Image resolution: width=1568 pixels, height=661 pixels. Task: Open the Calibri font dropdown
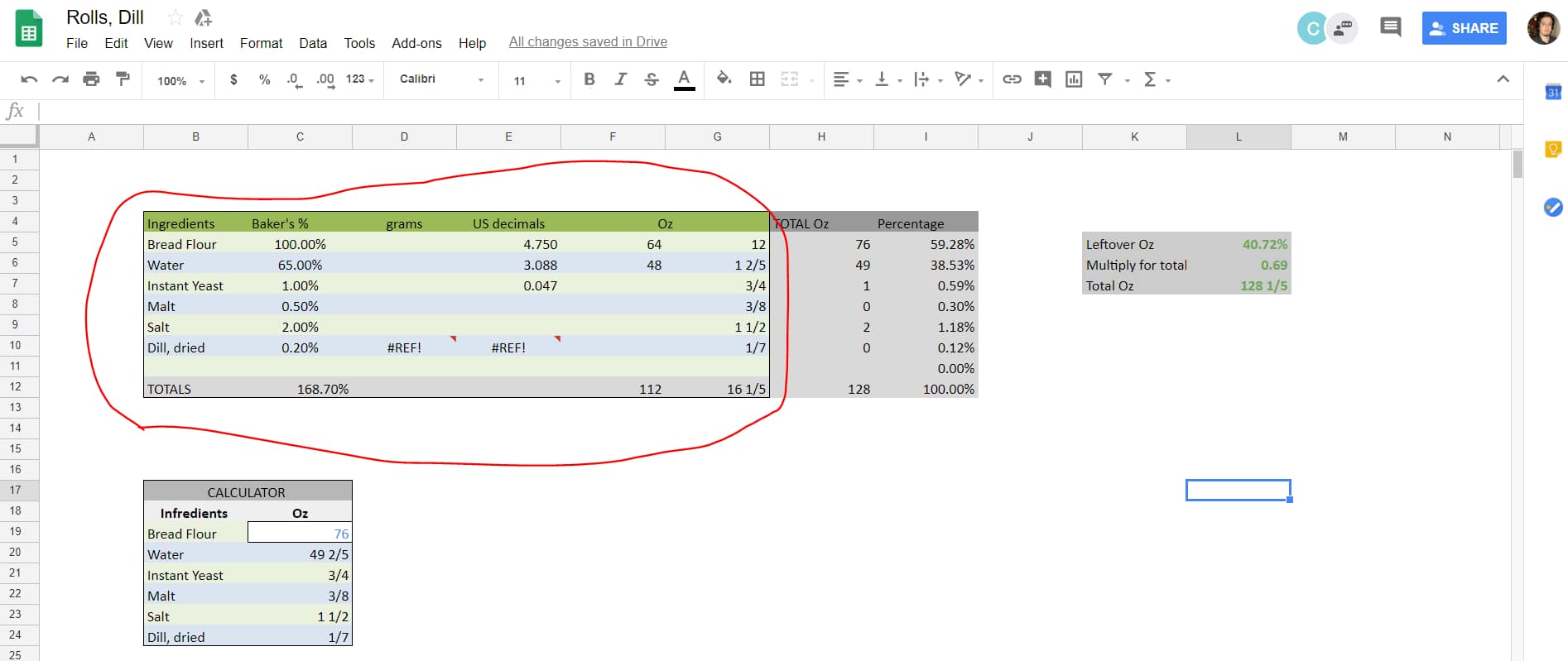tap(440, 79)
